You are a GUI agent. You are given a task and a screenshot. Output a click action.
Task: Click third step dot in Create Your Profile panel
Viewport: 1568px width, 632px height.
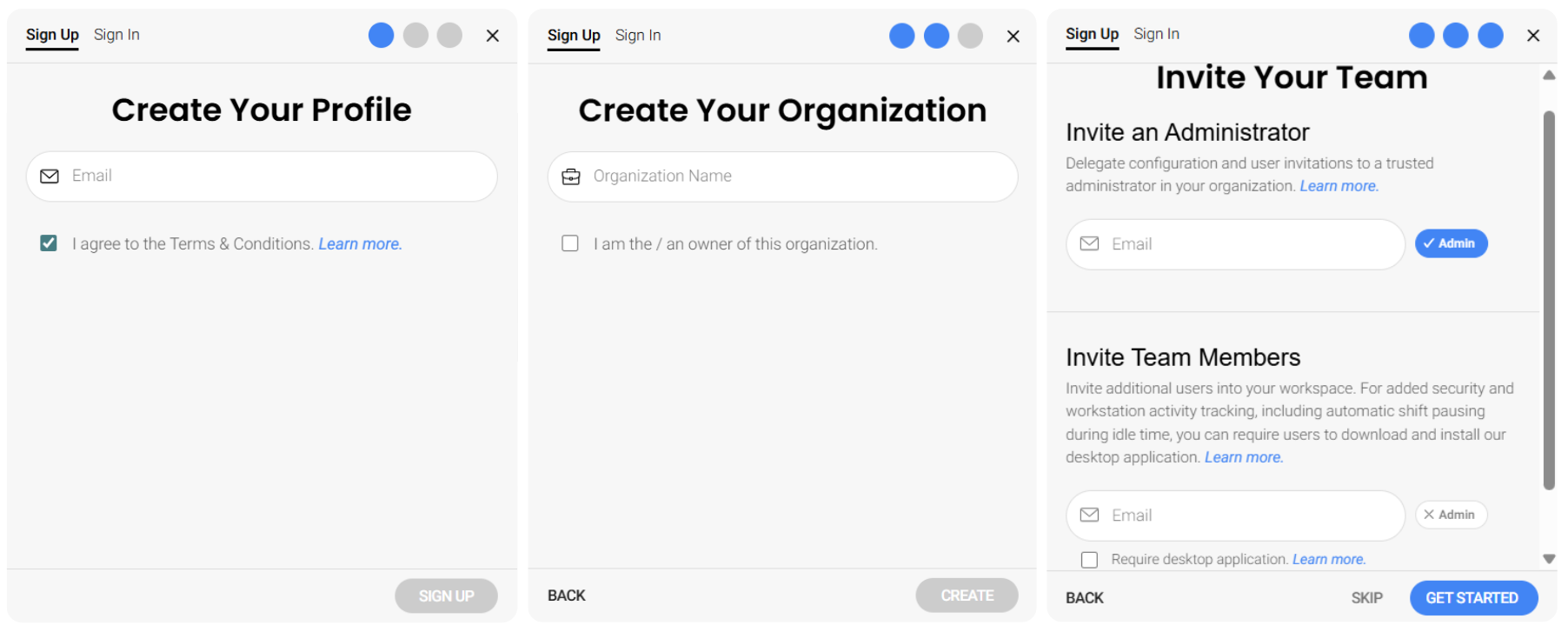coord(449,36)
